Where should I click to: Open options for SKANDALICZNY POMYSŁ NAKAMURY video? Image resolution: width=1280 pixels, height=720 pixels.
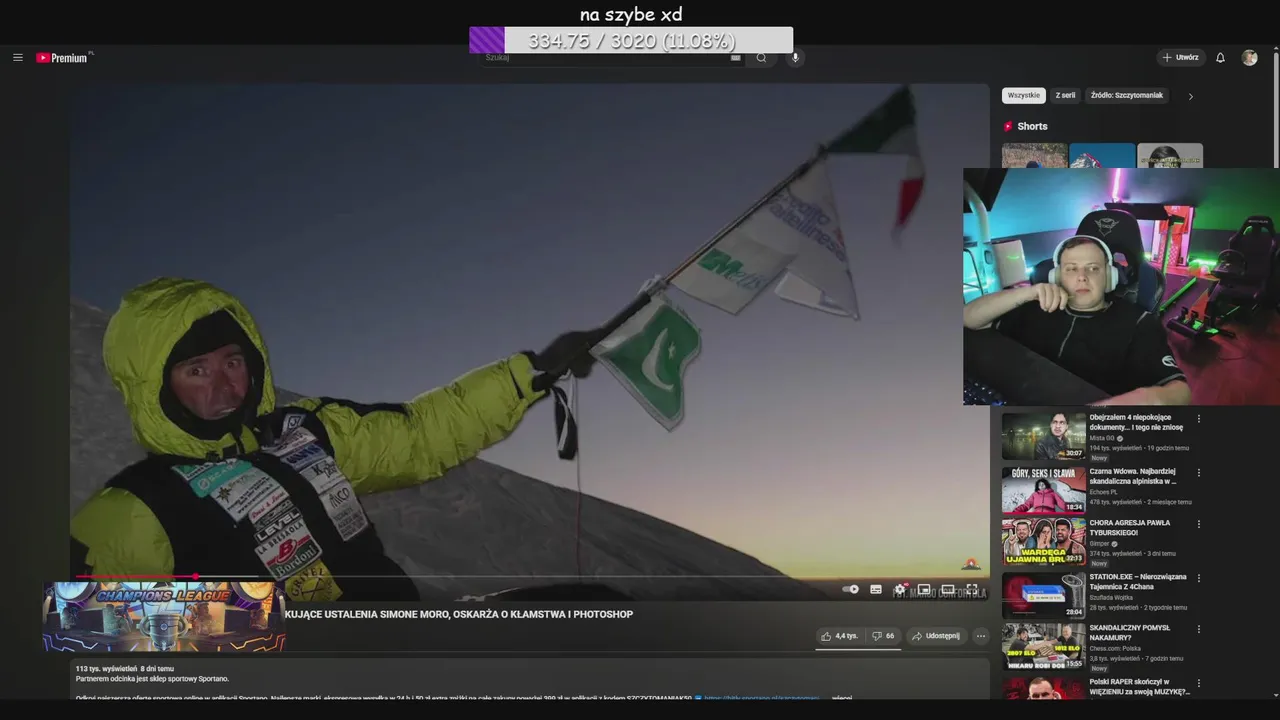point(1199,630)
